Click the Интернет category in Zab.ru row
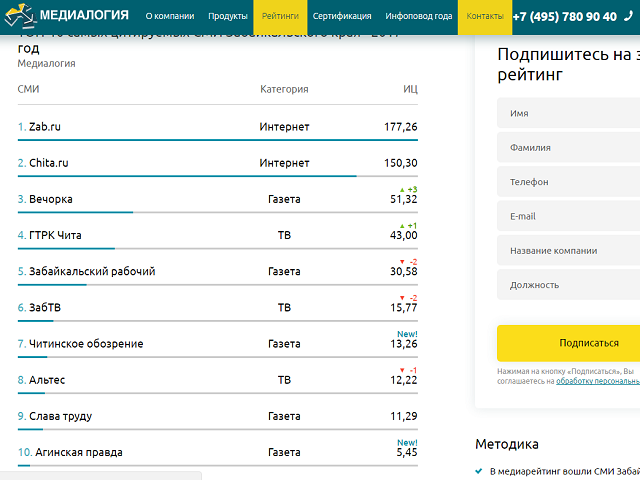The image size is (640, 480). pos(284,127)
